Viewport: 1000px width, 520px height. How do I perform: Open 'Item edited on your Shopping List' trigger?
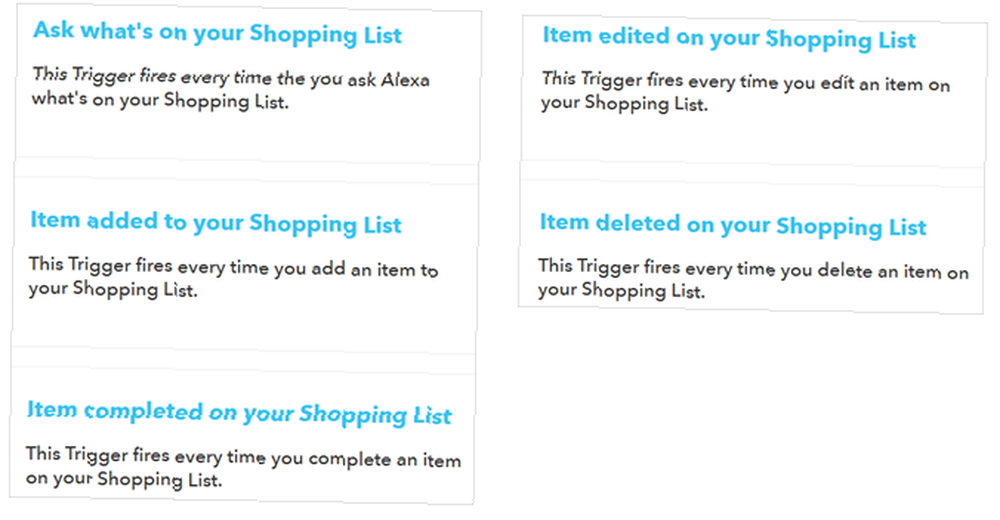(729, 38)
